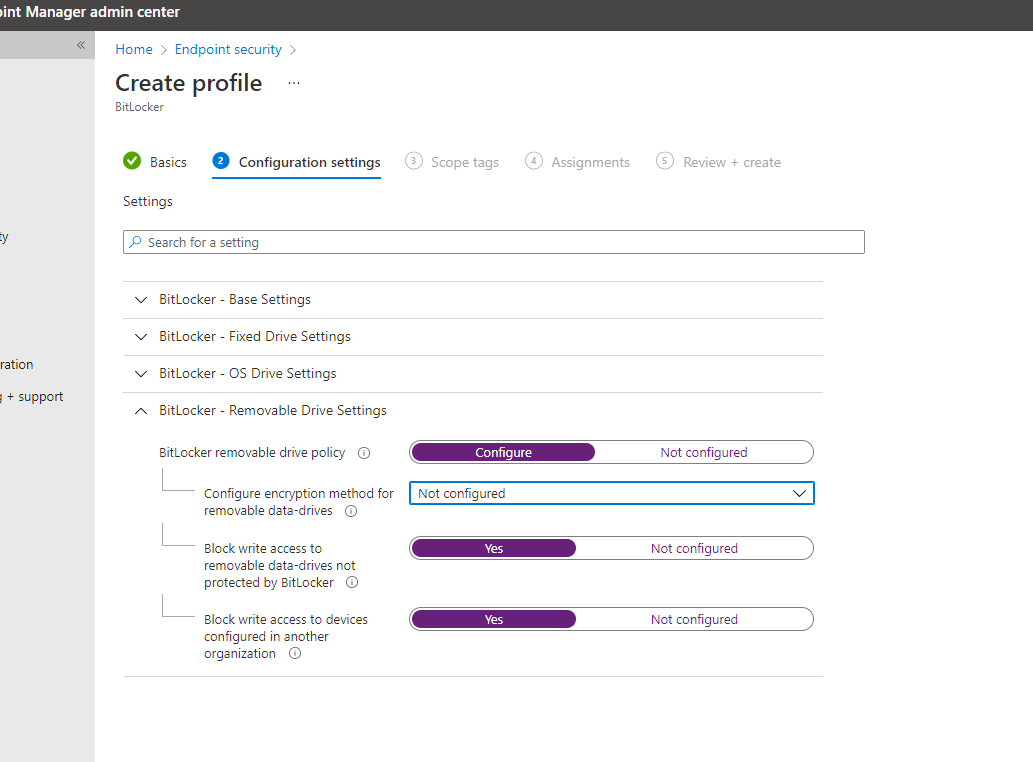1033x762 pixels.
Task: Click the step 2 circle for Configuration settings
Action: [221, 161]
